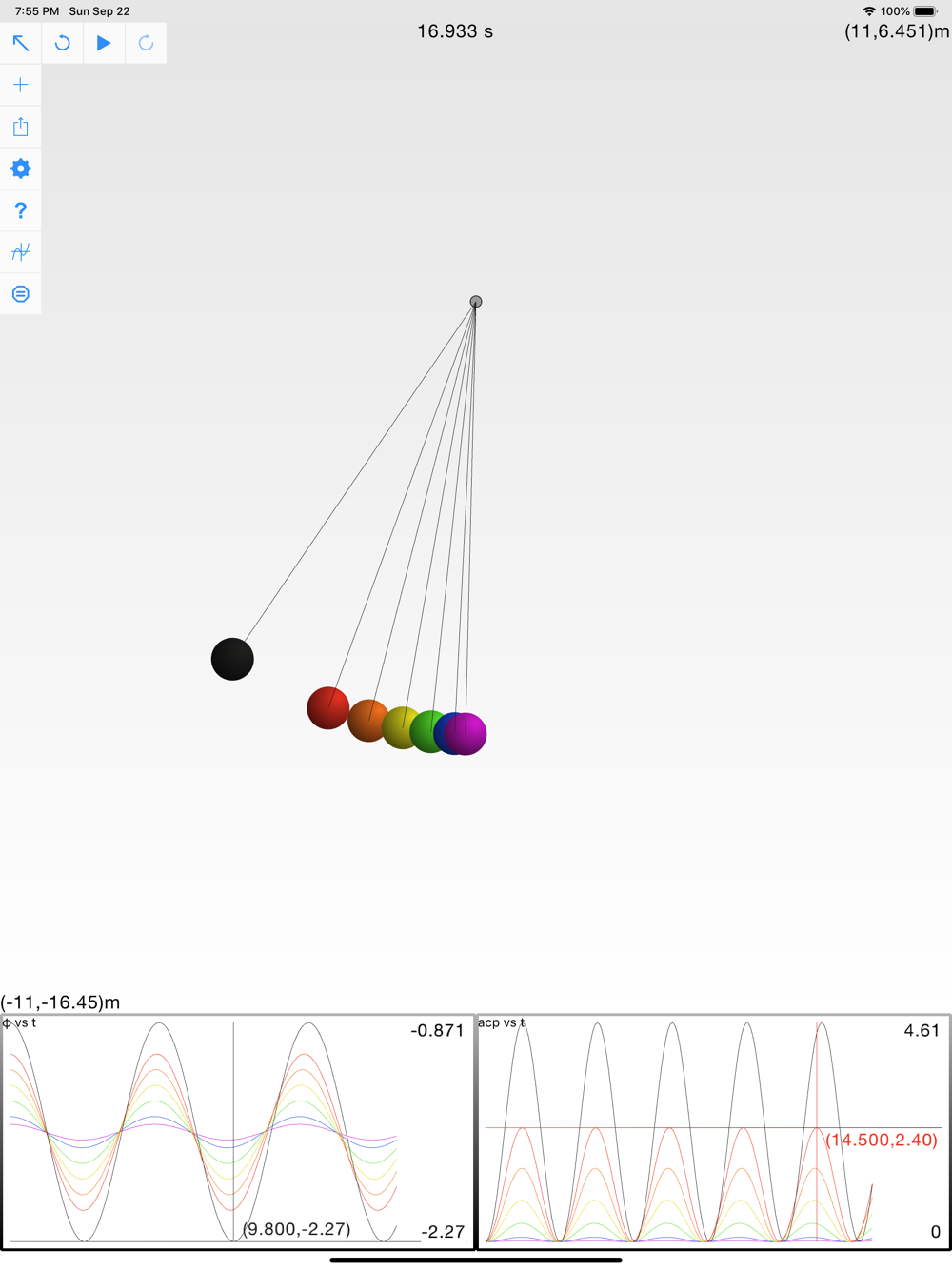Click the -0.871 axis maximum value
952x1270 pixels.
coord(437,1030)
